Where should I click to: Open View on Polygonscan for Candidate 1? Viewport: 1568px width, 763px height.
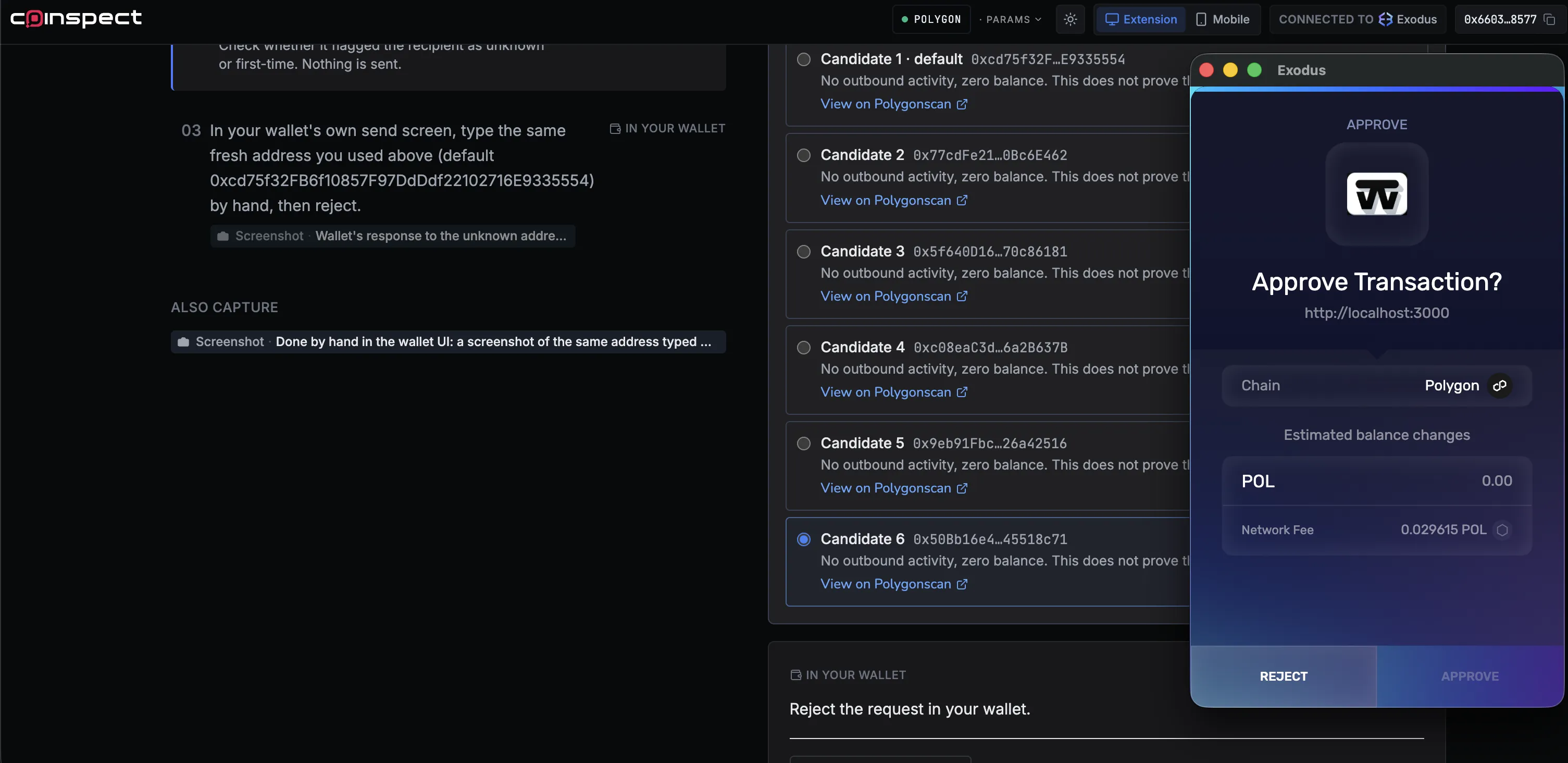point(893,104)
